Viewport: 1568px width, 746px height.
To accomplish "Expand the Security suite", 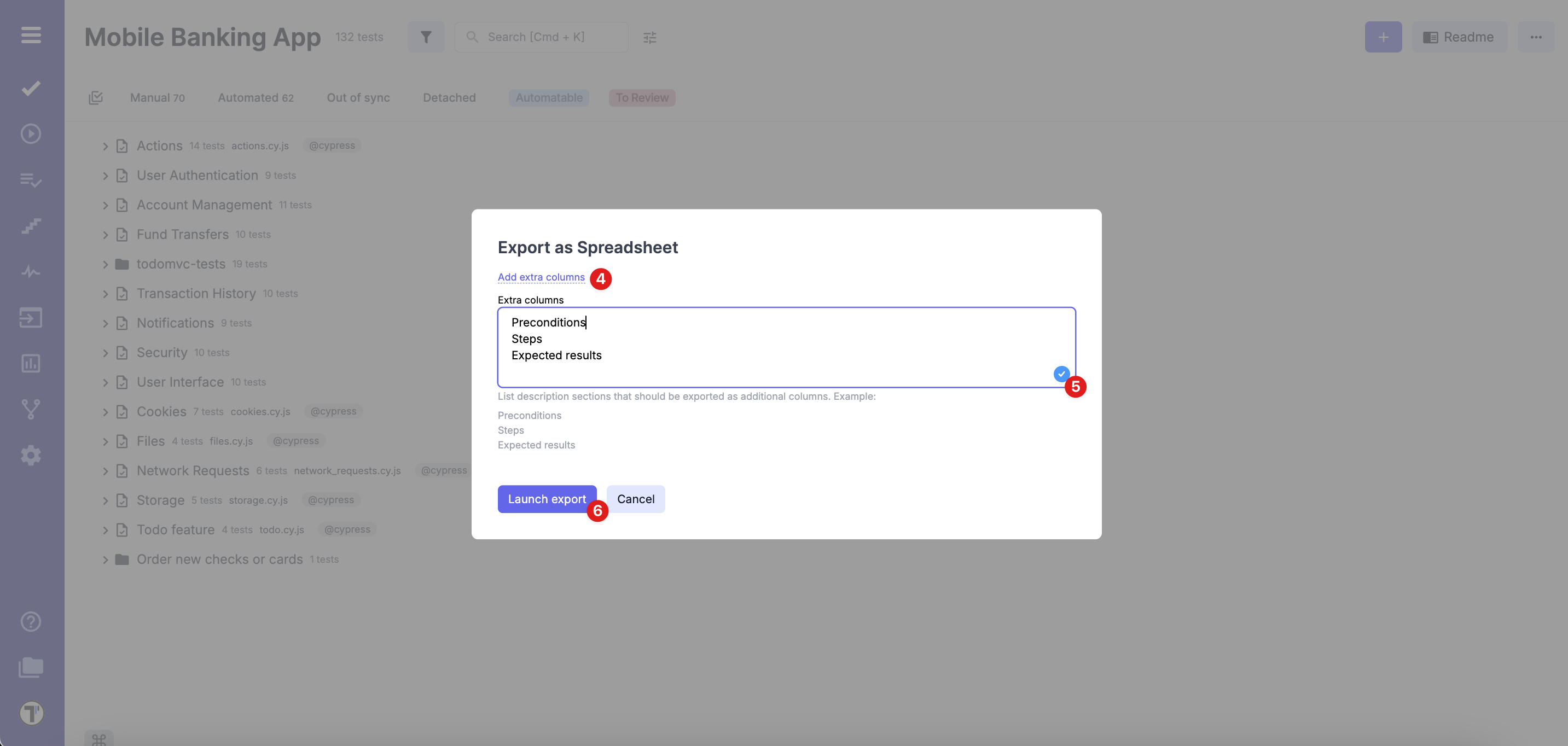I will 105,353.
